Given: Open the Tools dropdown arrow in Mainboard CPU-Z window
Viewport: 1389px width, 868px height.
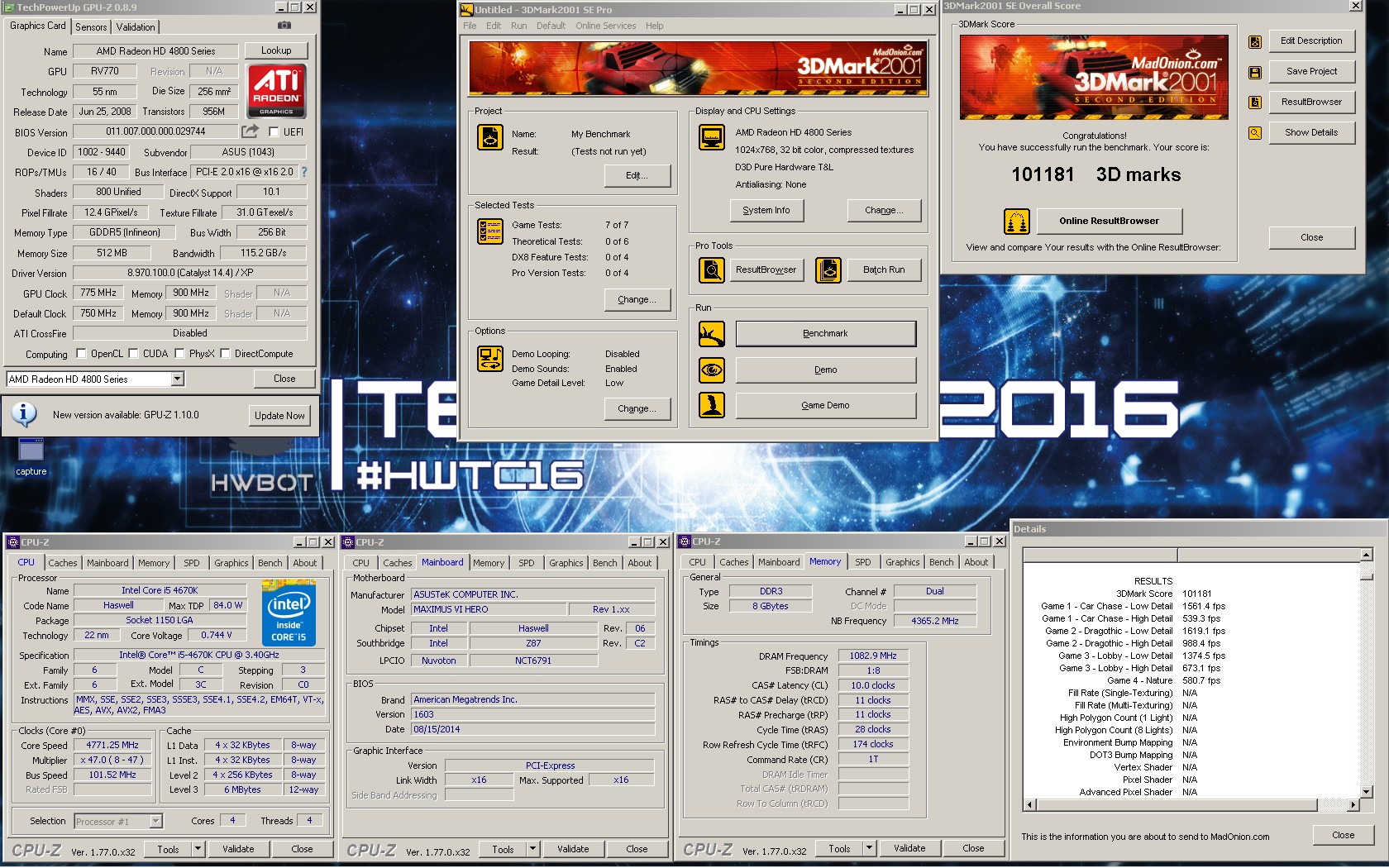Looking at the screenshot, I should pos(533,849).
